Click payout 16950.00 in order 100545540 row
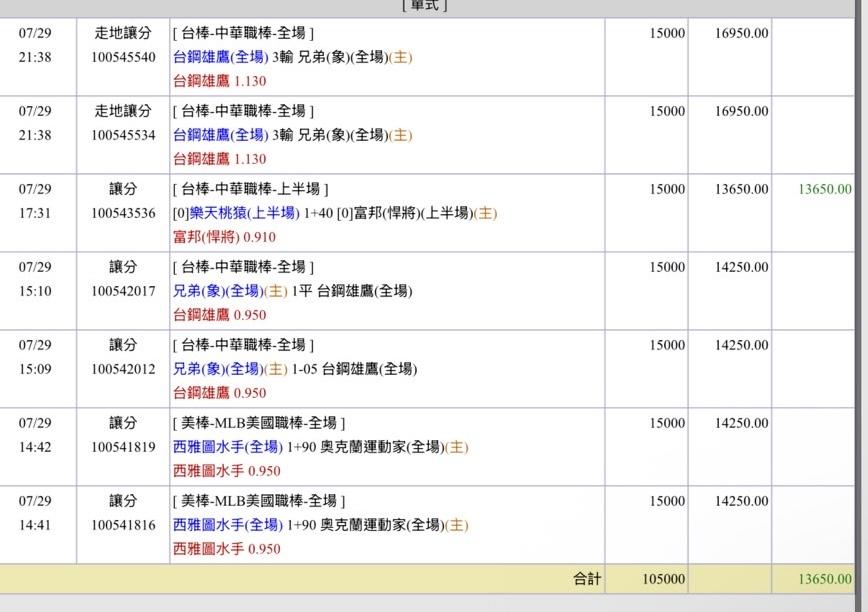 click(x=741, y=33)
